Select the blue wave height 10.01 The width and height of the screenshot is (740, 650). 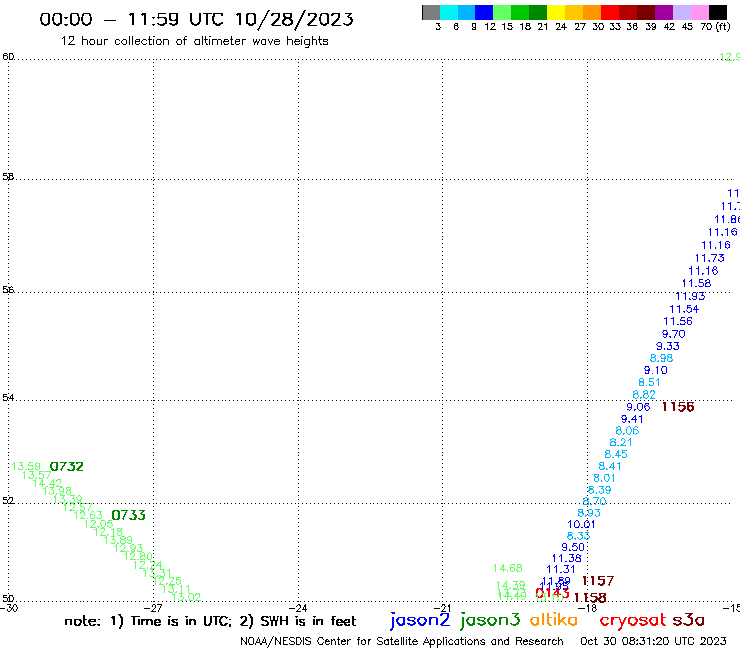[x=581, y=524]
